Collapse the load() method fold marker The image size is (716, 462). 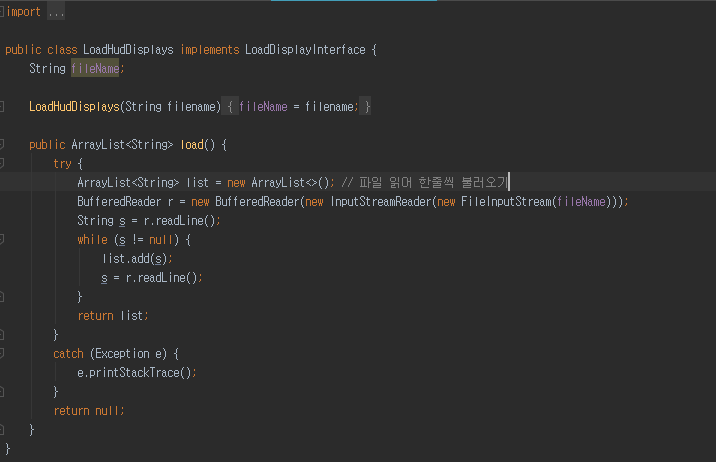pyautogui.click(x=2, y=145)
